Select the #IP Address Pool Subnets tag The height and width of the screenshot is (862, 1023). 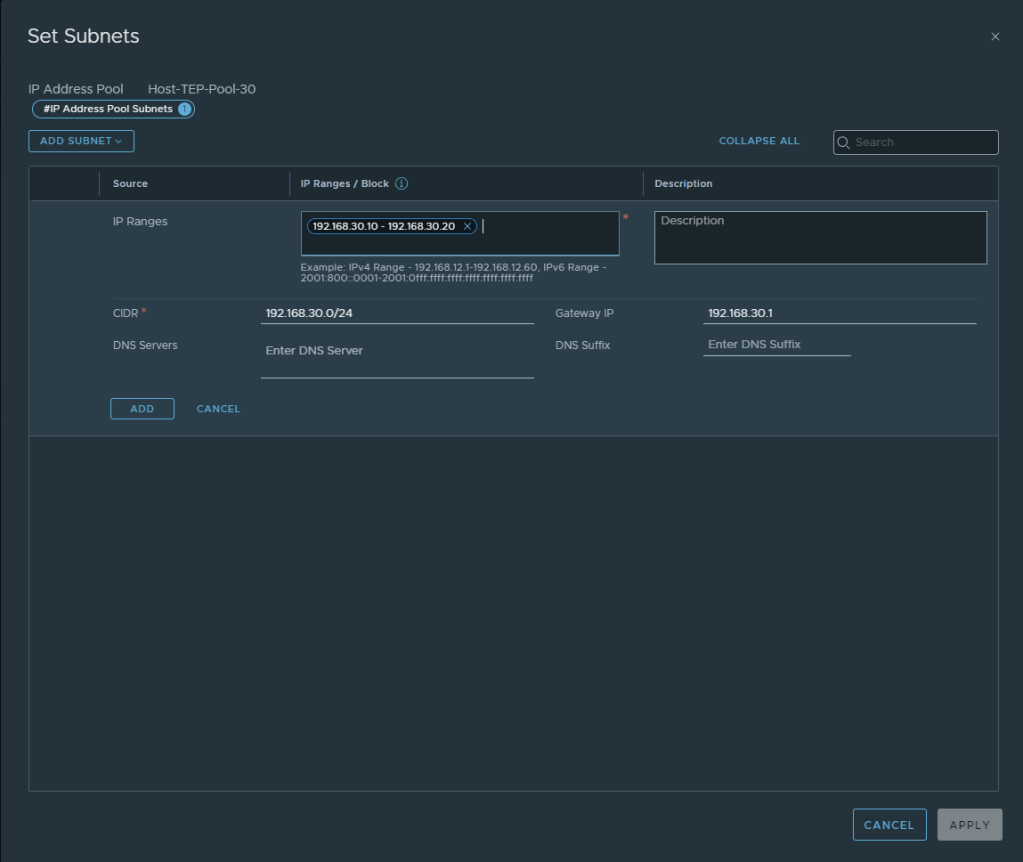(x=108, y=109)
